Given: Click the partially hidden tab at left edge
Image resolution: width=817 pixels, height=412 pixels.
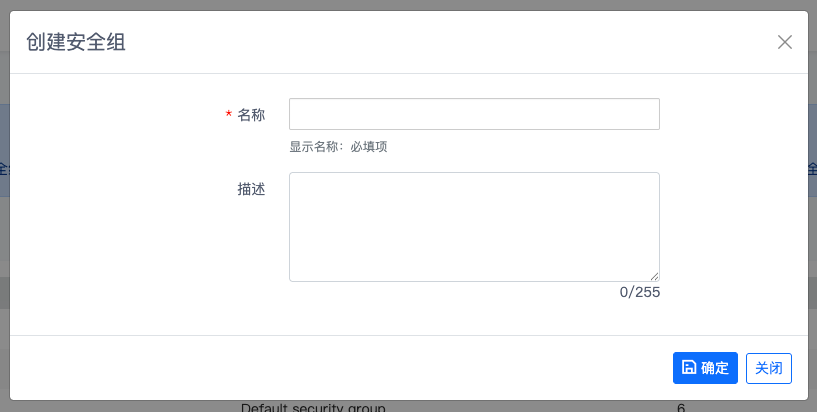Looking at the screenshot, I should point(4,170).
